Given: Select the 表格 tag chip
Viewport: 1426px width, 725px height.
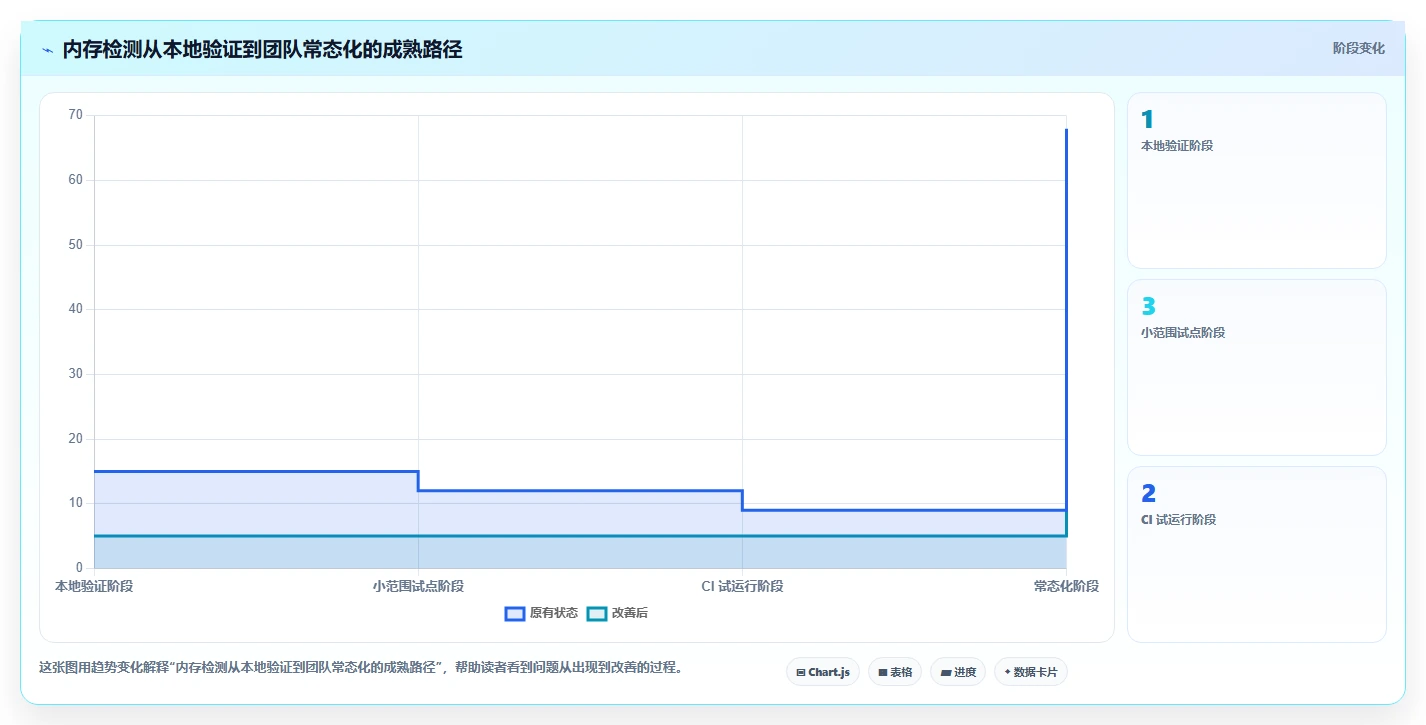Looking at the screenshot, I should (895, 672).
